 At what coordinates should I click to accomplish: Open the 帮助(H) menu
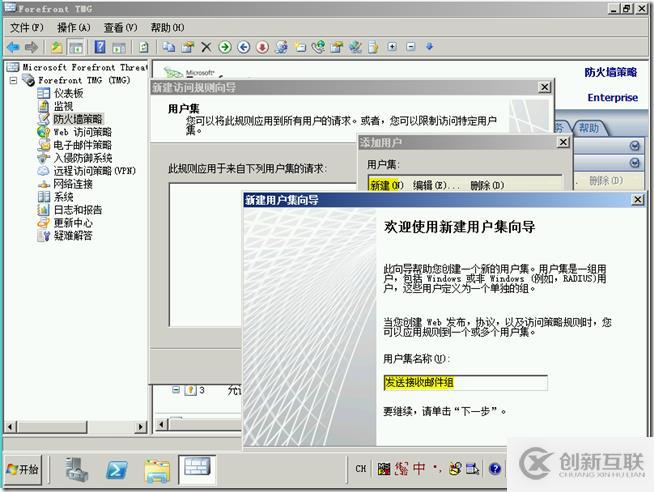(167, 28)
